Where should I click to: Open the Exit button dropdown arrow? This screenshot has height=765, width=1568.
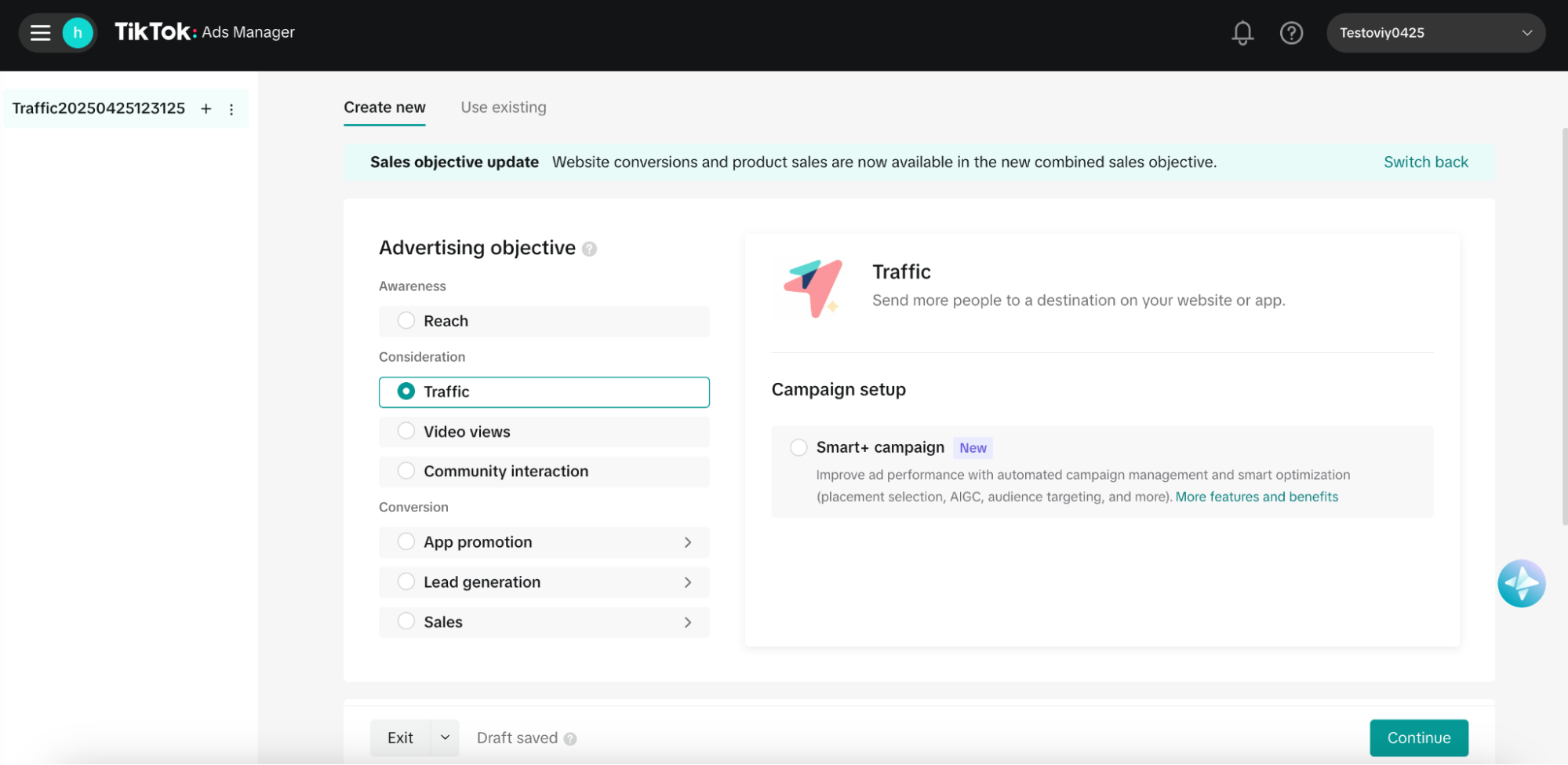(445, 738)
